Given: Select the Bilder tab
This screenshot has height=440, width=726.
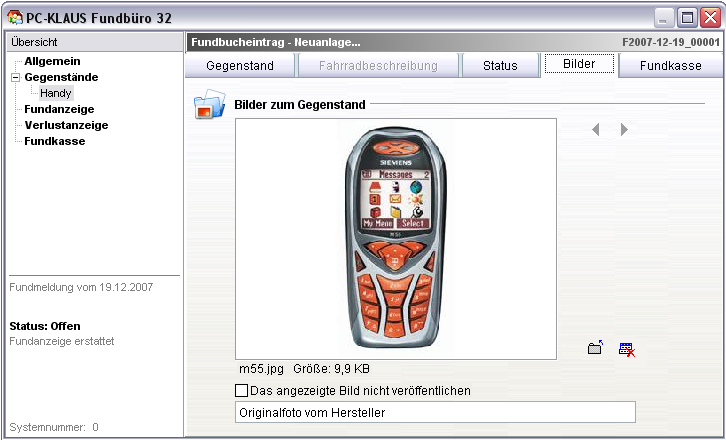Looking at the screenshot, I should pyautogui.click(x=579, y=64).
